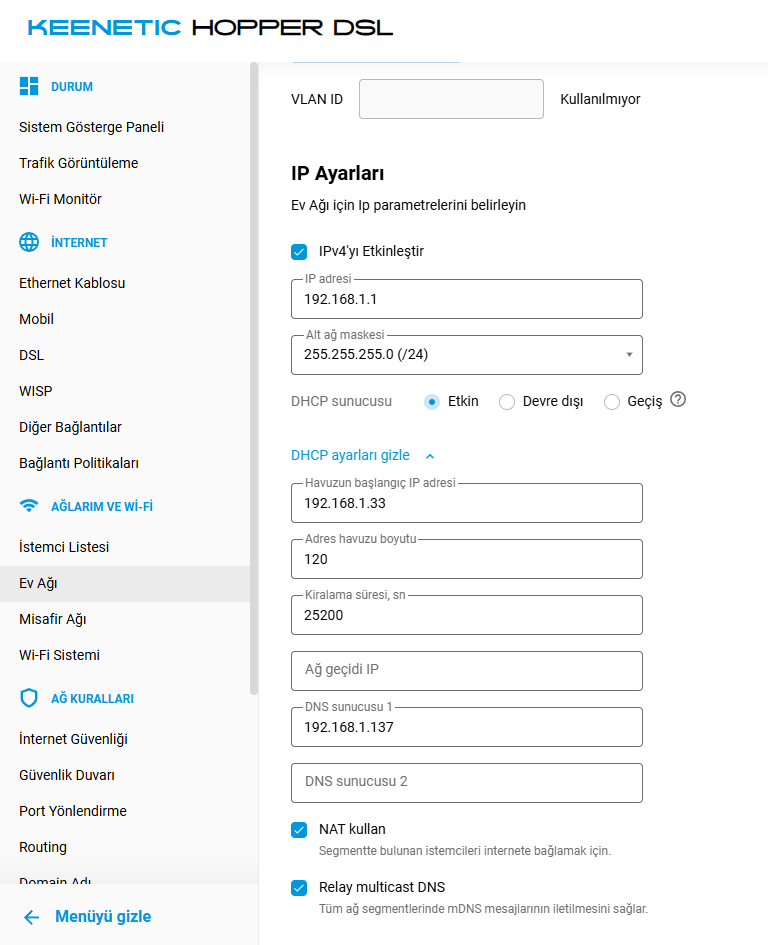The height and width of the screenshot is (945, 768).
Task: Open Güvenlik Duvarı page
Action: [x=67, y=775]
